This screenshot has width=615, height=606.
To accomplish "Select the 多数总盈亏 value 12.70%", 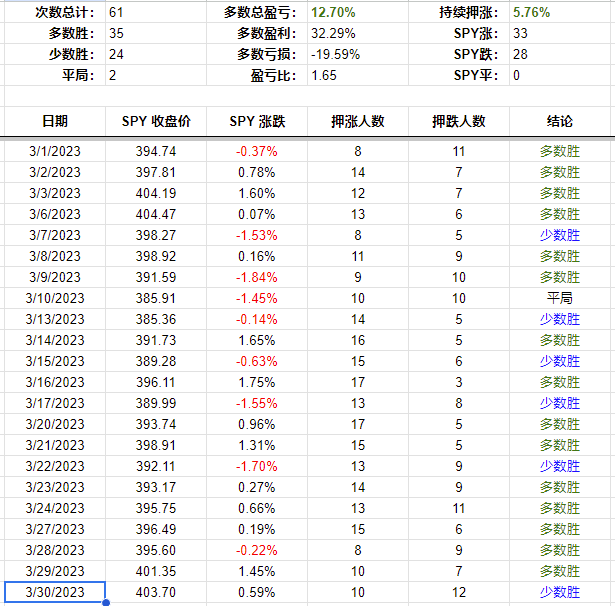I will pyautogui.click(x=358, y=12).
